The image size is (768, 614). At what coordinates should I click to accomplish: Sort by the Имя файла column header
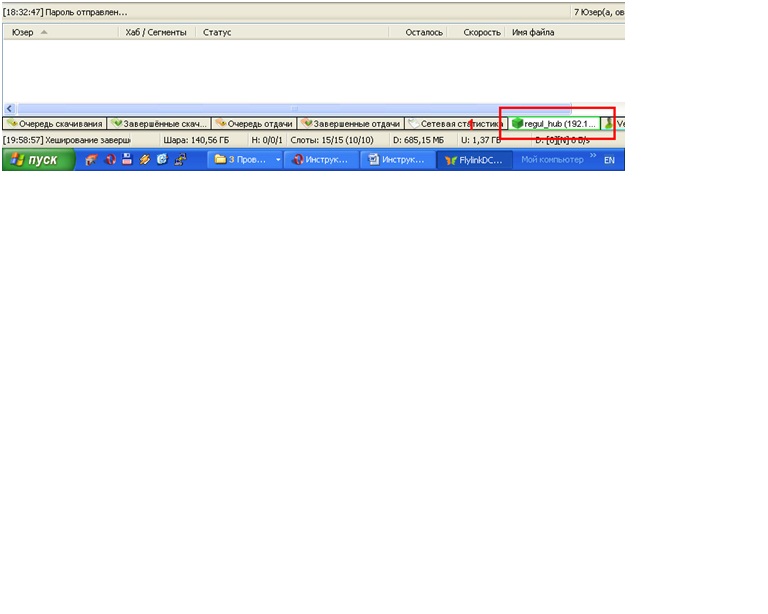pyautogui.click(x=565, y=32)
